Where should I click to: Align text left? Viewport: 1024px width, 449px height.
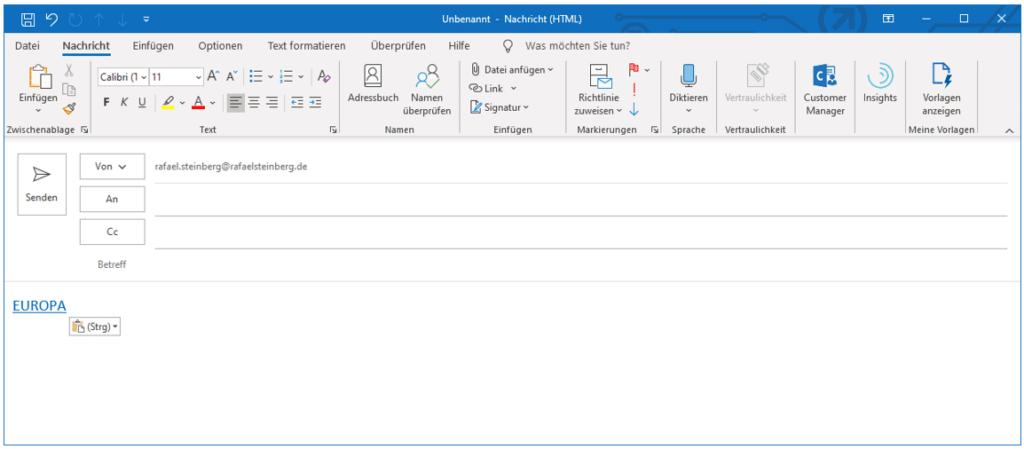(x=236, y=102)
